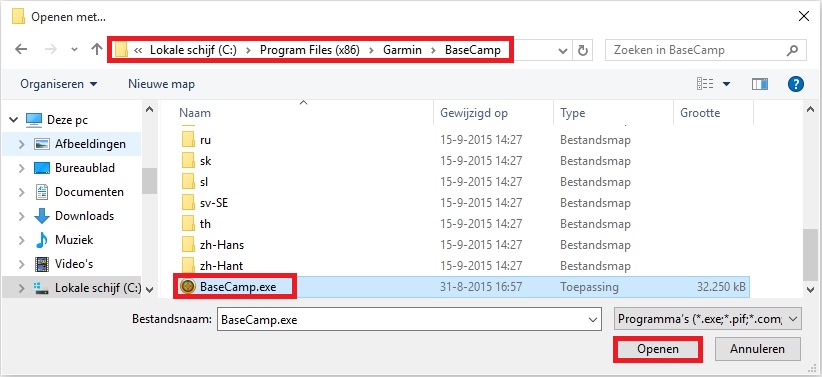Select the th folder icon
822x377 pixels.
[x=188, y=224]
